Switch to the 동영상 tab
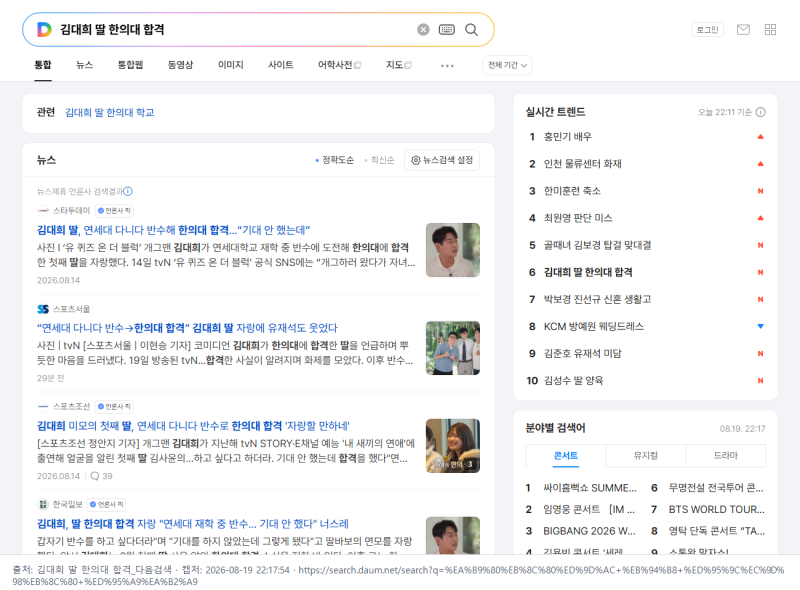800x590 pixels. coord(181,65)
